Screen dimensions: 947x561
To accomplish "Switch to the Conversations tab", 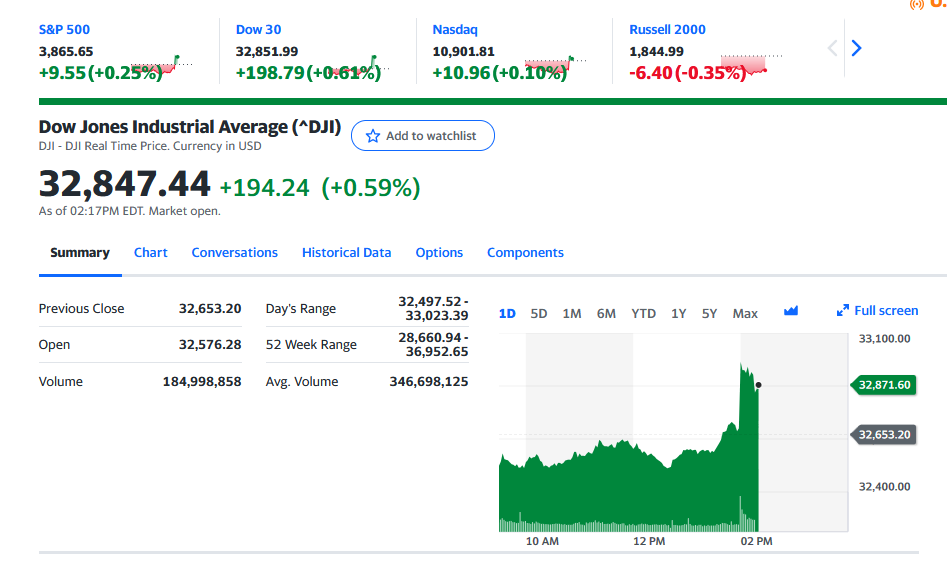I will click(234, 252).
